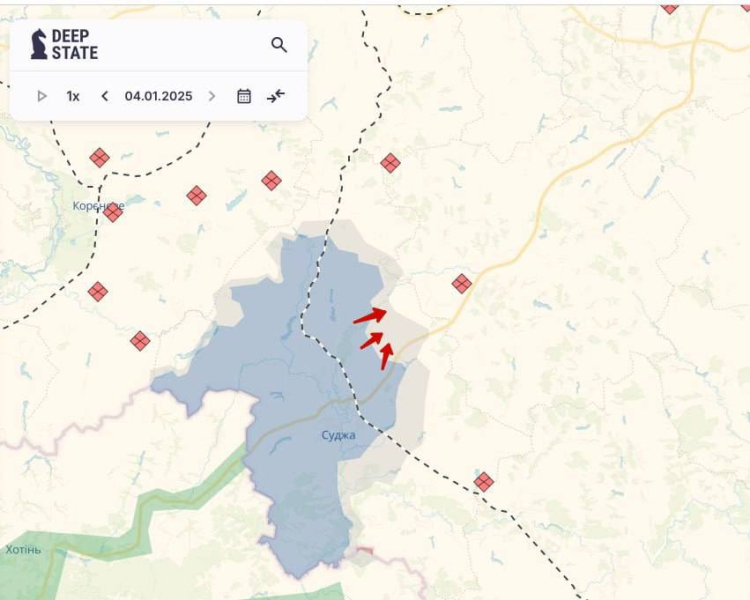This screenshot has width=750, height=600.
Task: Open the calendar date picker icon
Action: pos(244,96)
